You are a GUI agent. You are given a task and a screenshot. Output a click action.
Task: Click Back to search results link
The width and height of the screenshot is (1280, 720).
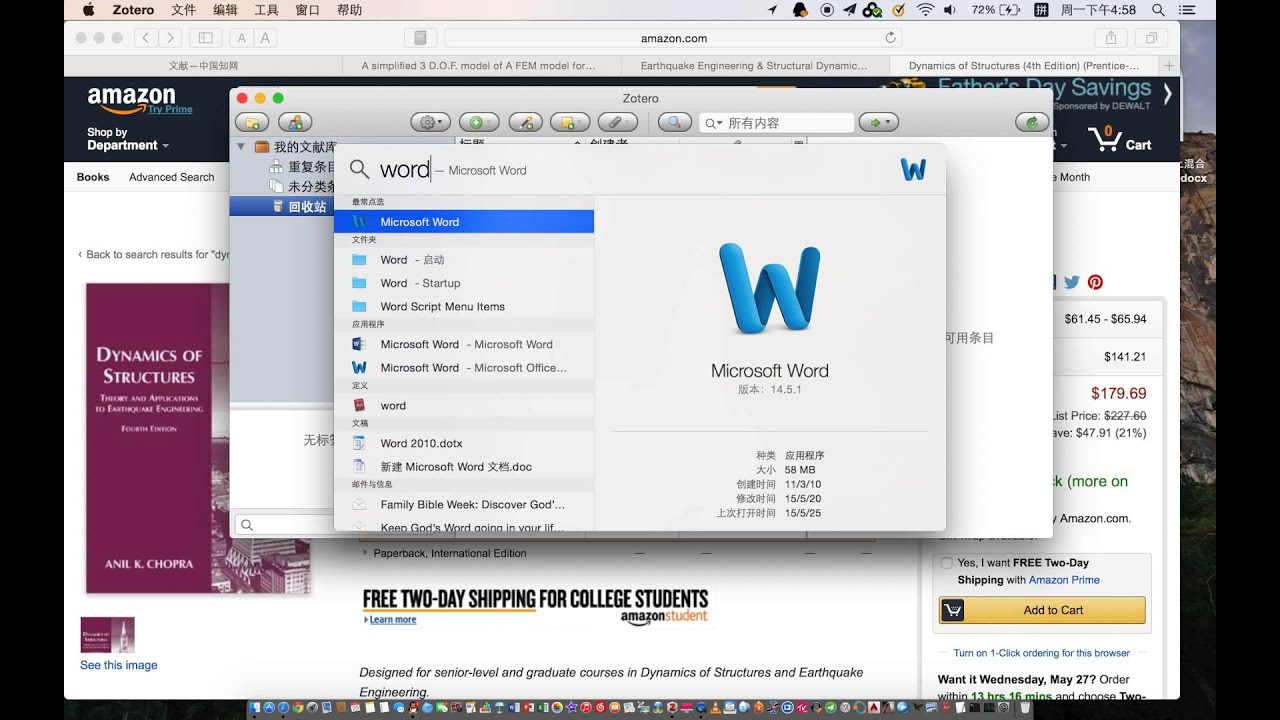[x=154, y=254]
